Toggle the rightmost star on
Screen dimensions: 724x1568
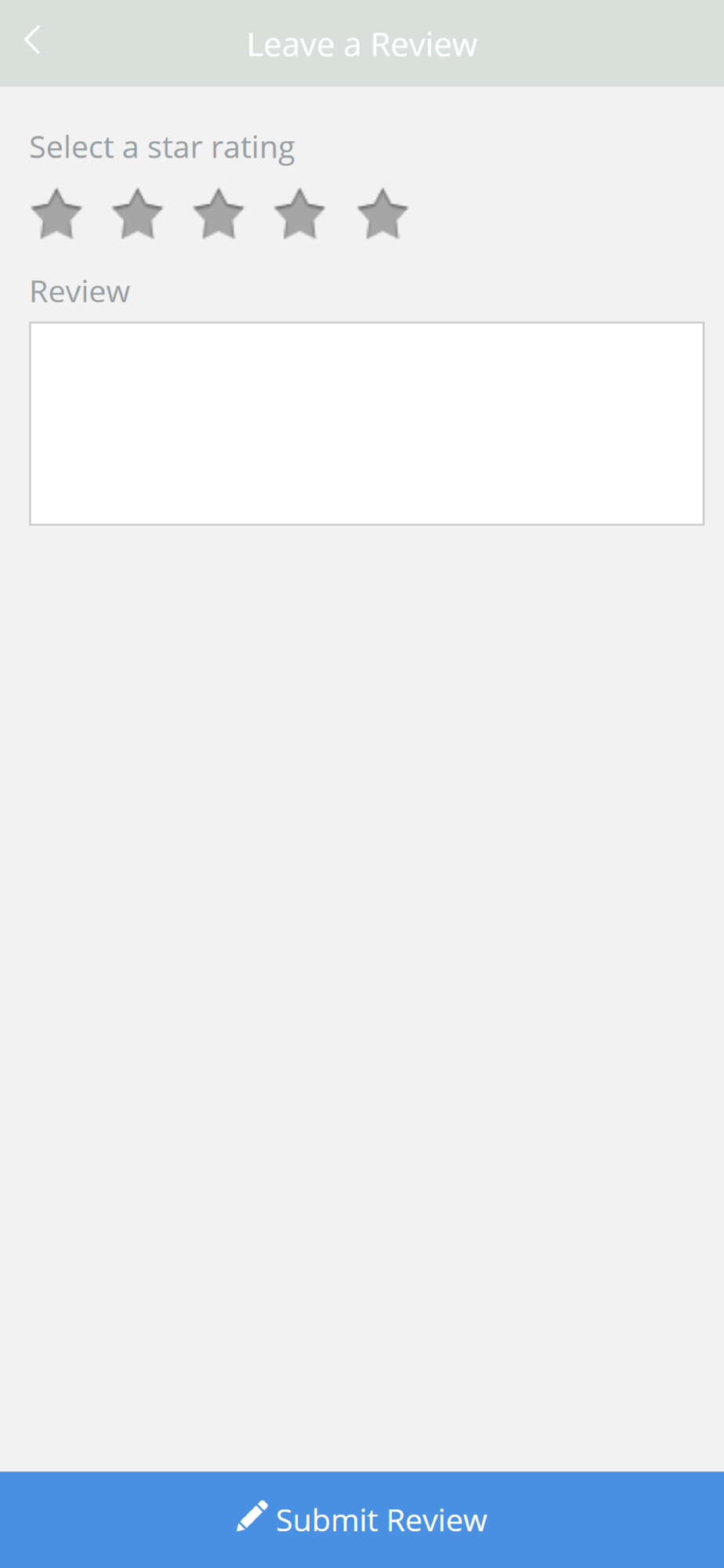tap(382, 214)
